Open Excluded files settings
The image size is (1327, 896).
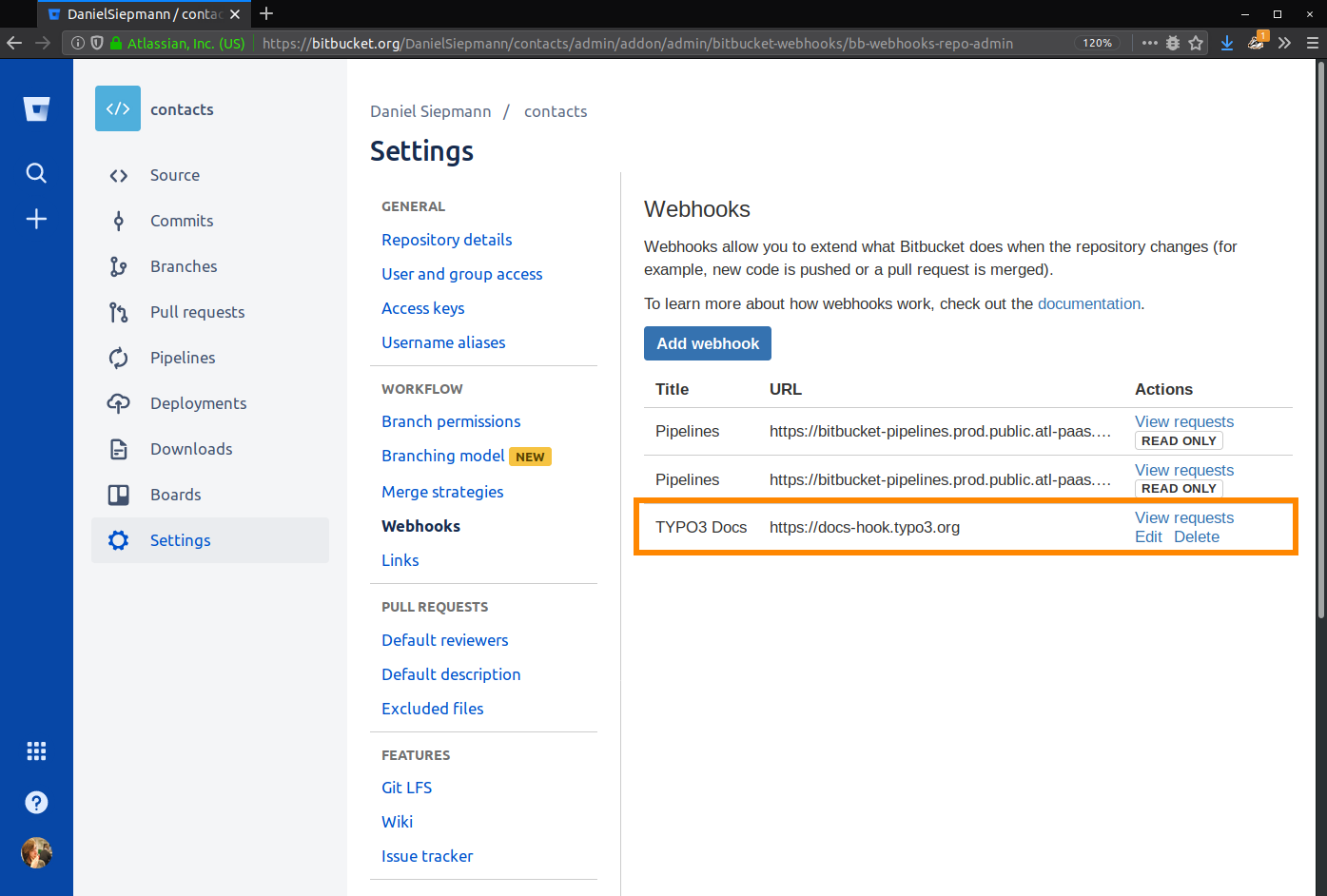tap(433, 709)
